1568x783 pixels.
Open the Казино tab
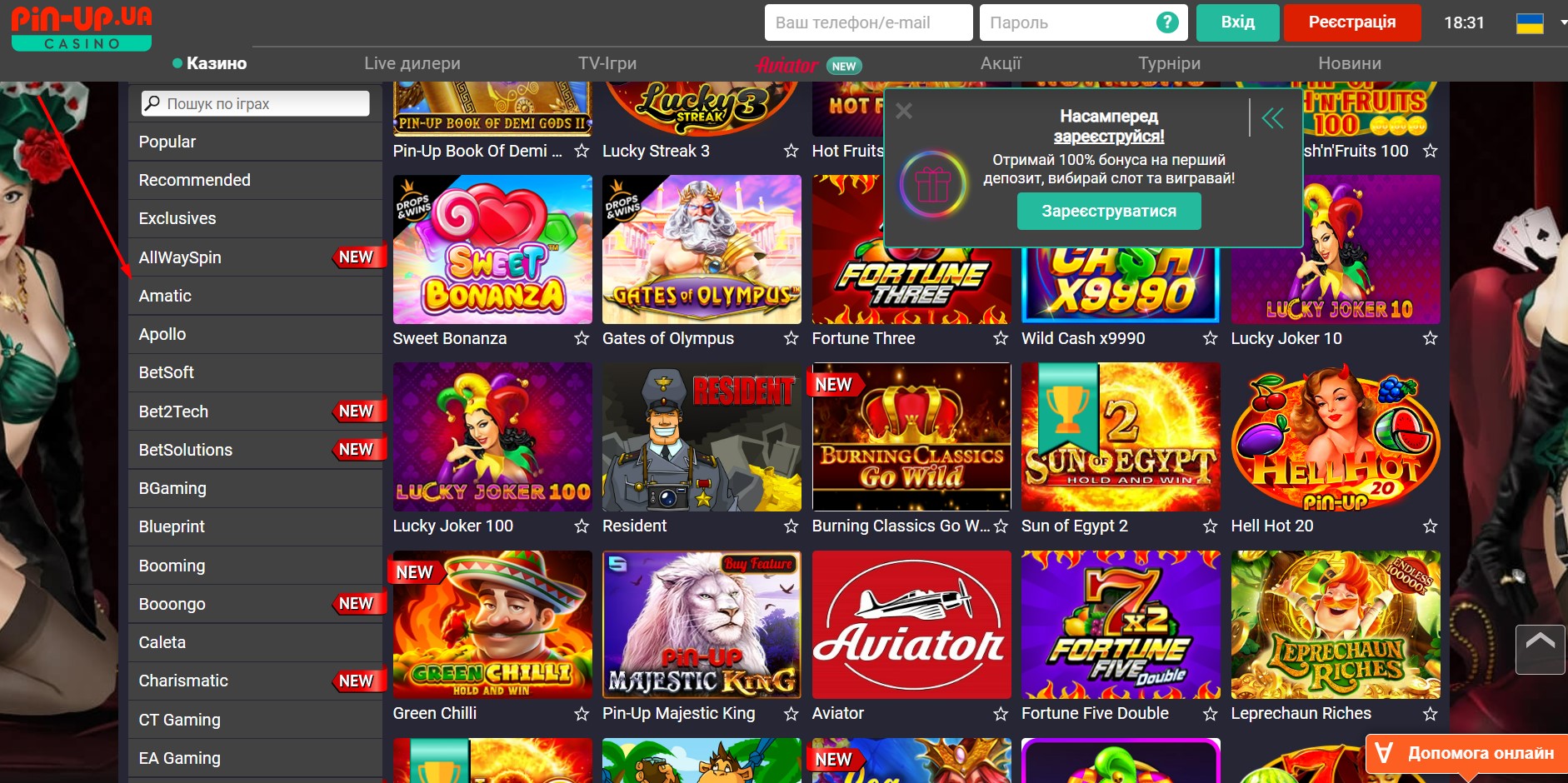pos(209,63)
